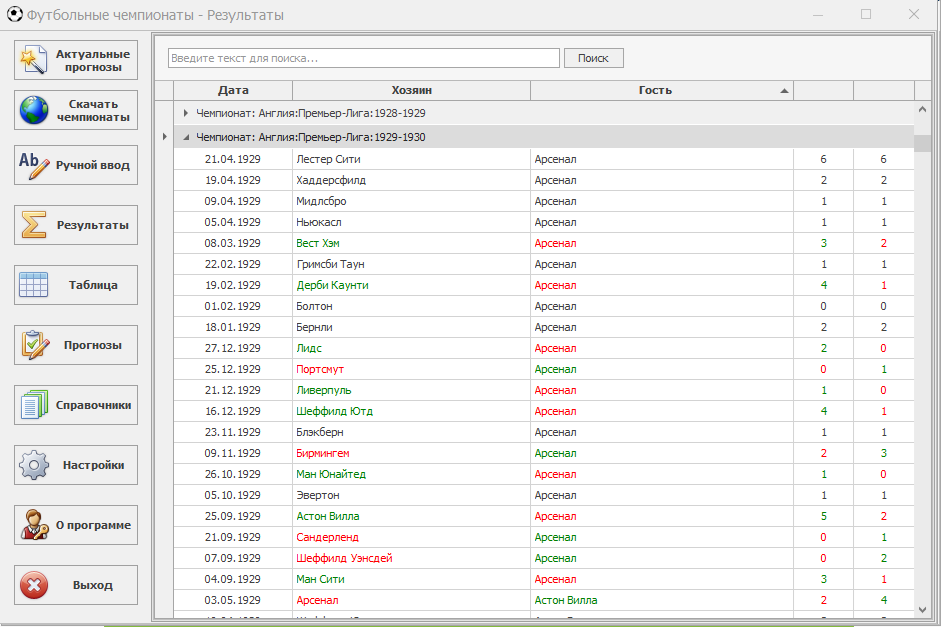Viewport: 941px width, 627px height.
Task: Click the vertical scrollbar thumb
Action: click(x=922, y=143)
